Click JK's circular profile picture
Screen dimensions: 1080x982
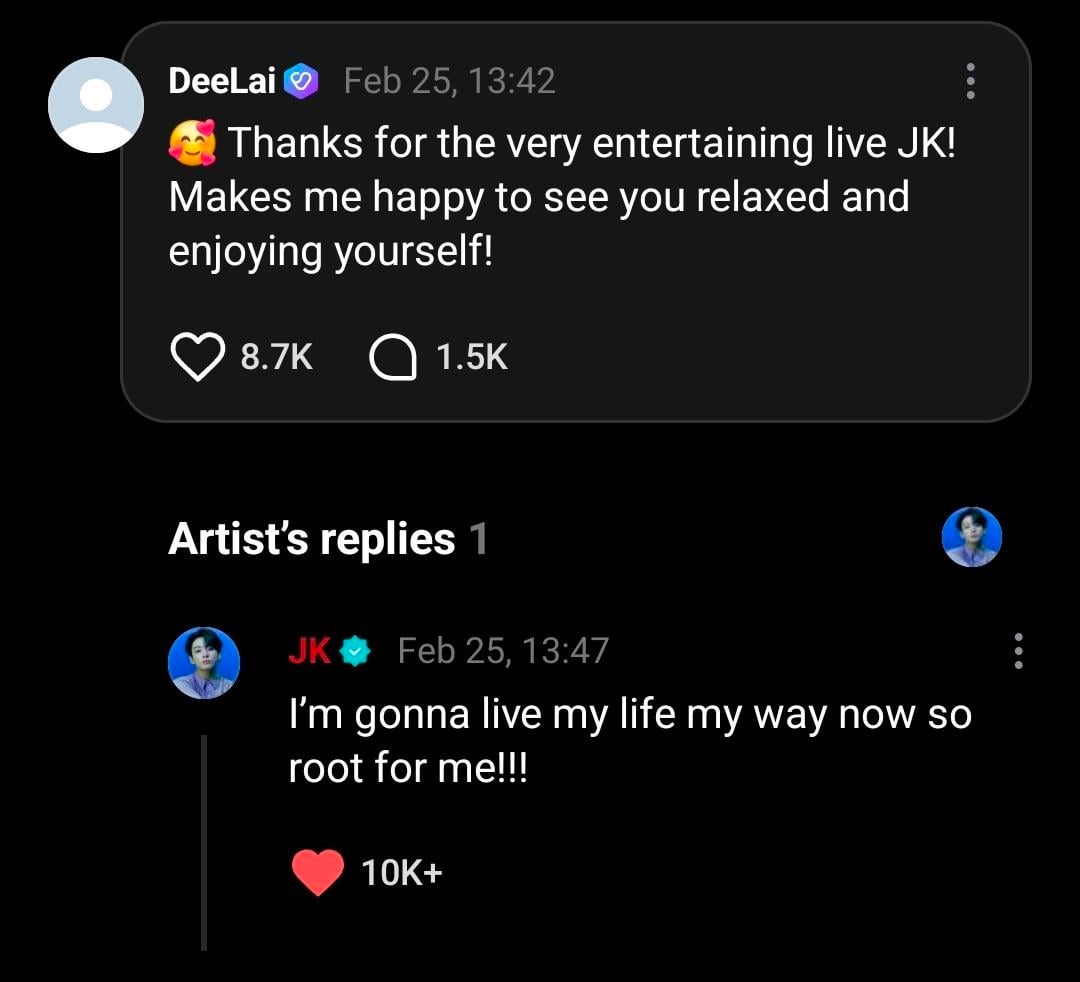(x=204, y=662)
